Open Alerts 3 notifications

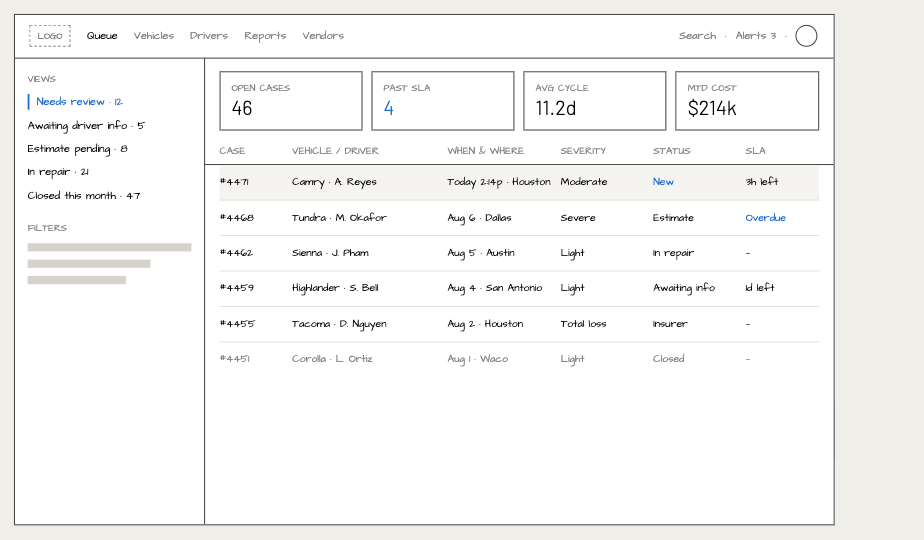coord(756,36)
